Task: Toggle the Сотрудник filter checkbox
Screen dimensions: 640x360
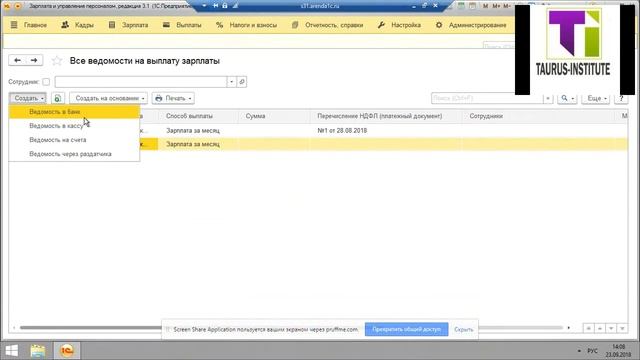Action: click(46, 82)
